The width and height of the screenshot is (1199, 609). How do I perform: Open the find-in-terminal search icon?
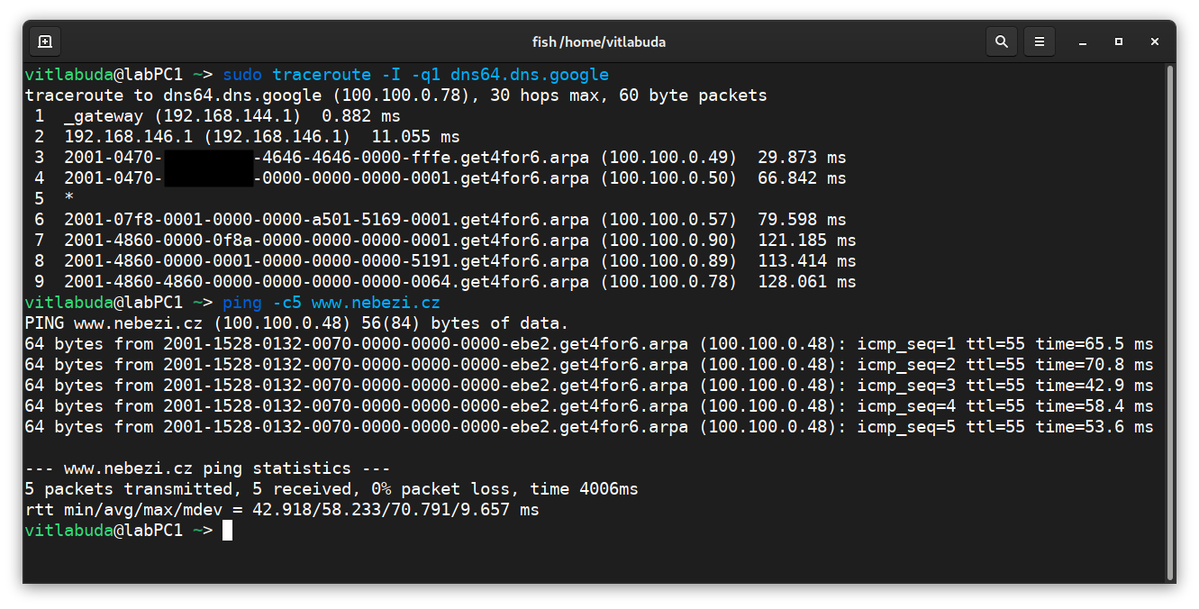(1001, 42)
